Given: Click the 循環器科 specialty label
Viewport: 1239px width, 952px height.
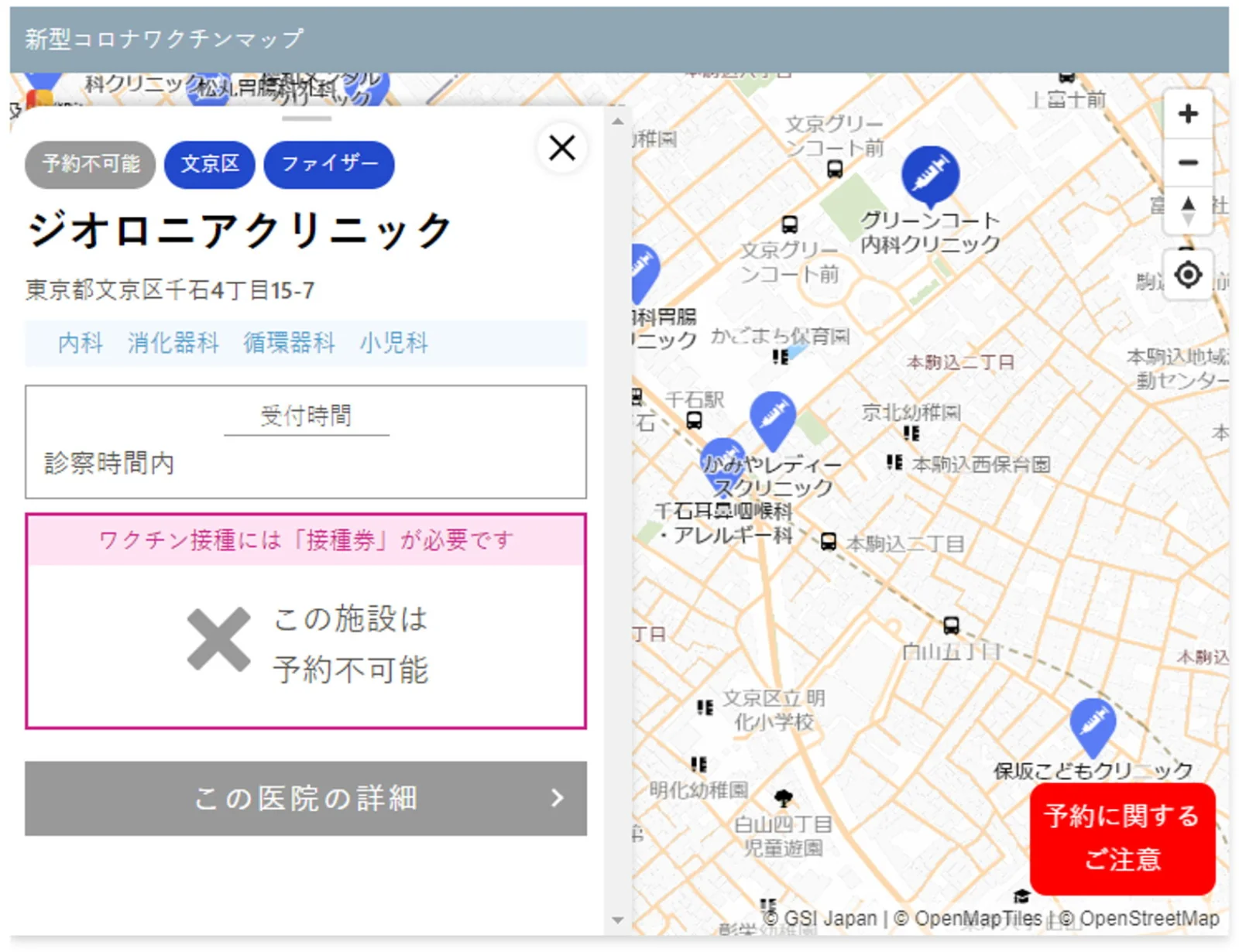Looking at the screenshot, I should [290, 343].
